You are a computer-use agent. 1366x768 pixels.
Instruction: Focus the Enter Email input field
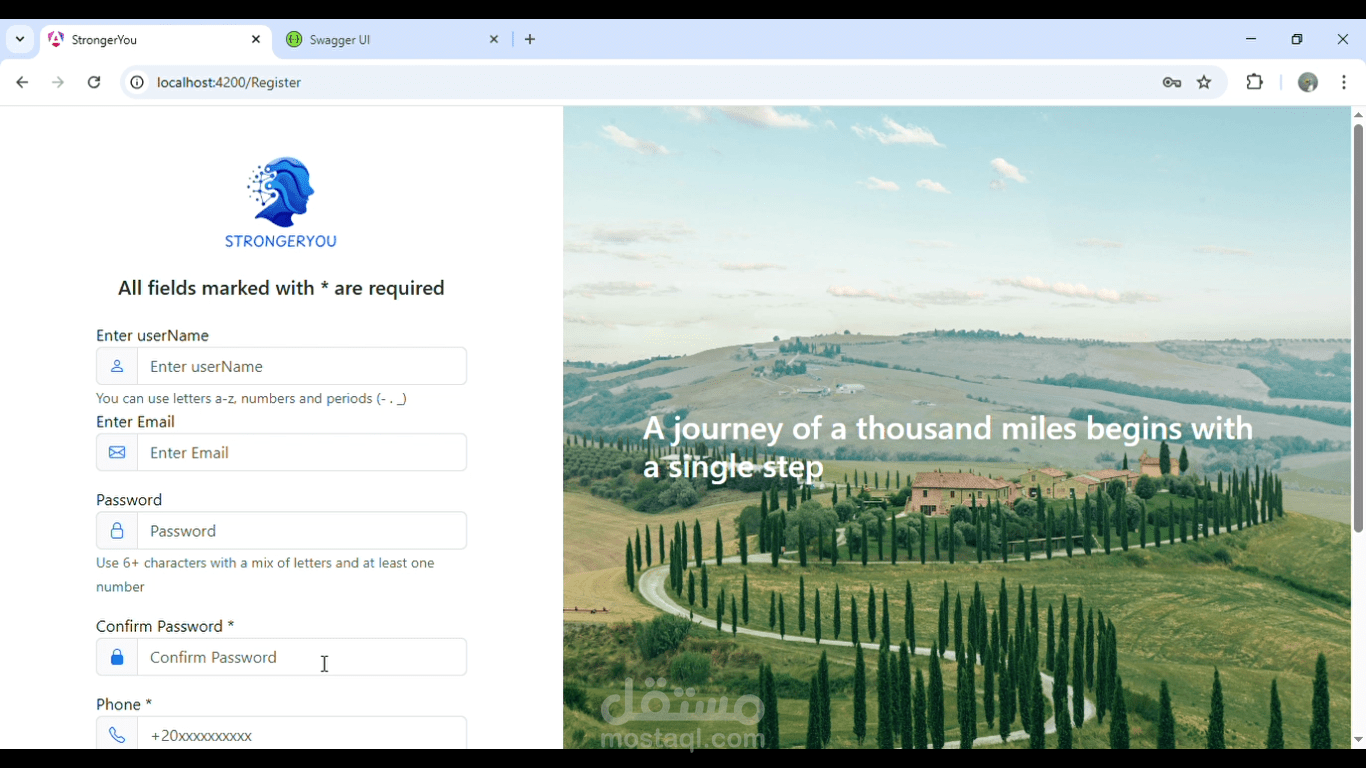pos(302,452)
